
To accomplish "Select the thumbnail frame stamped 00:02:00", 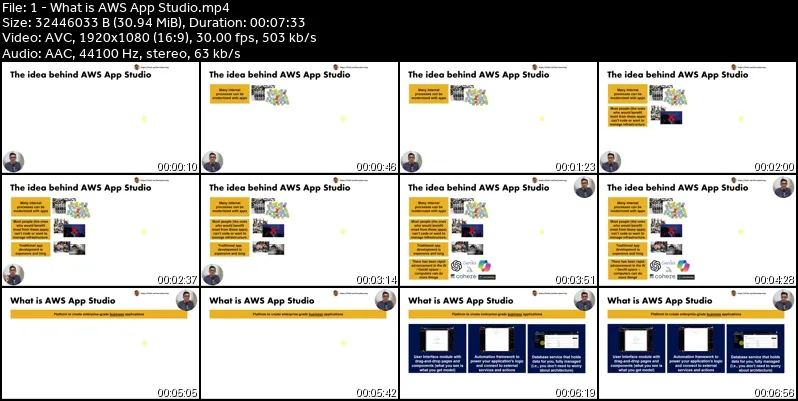I will pos(697,118).
